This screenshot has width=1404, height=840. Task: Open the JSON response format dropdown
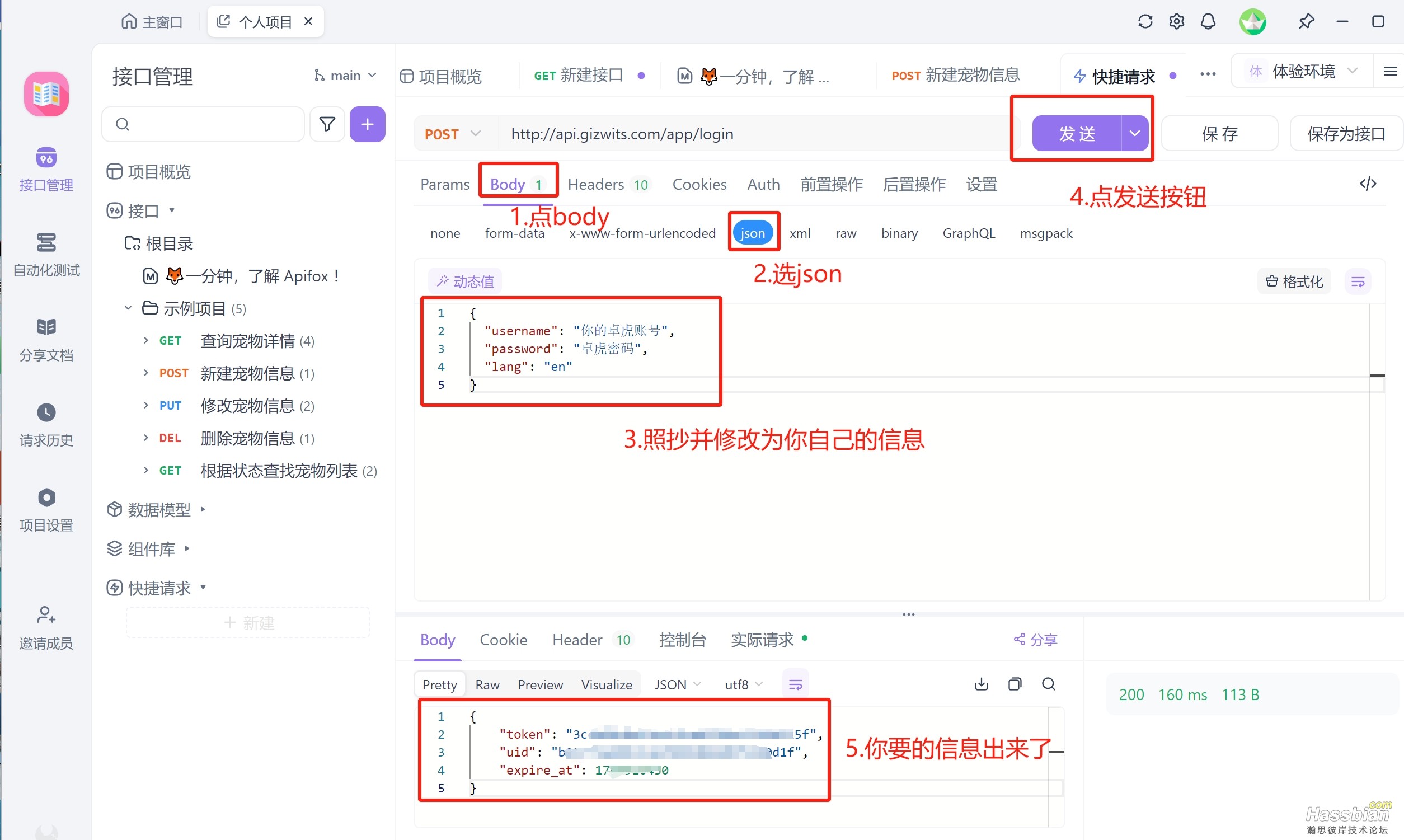pos(678,684)
